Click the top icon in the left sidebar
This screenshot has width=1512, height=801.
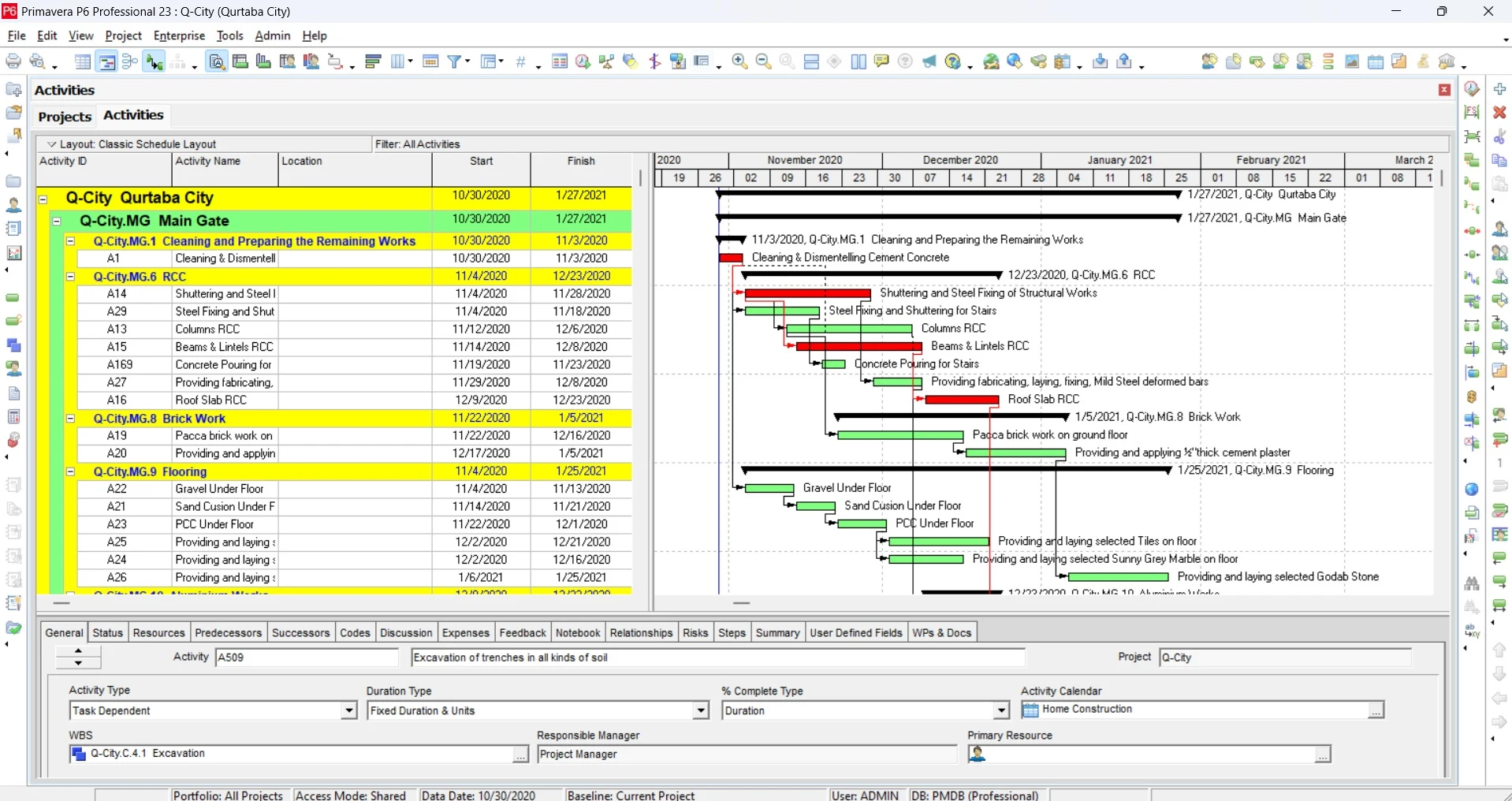point(13,90)
